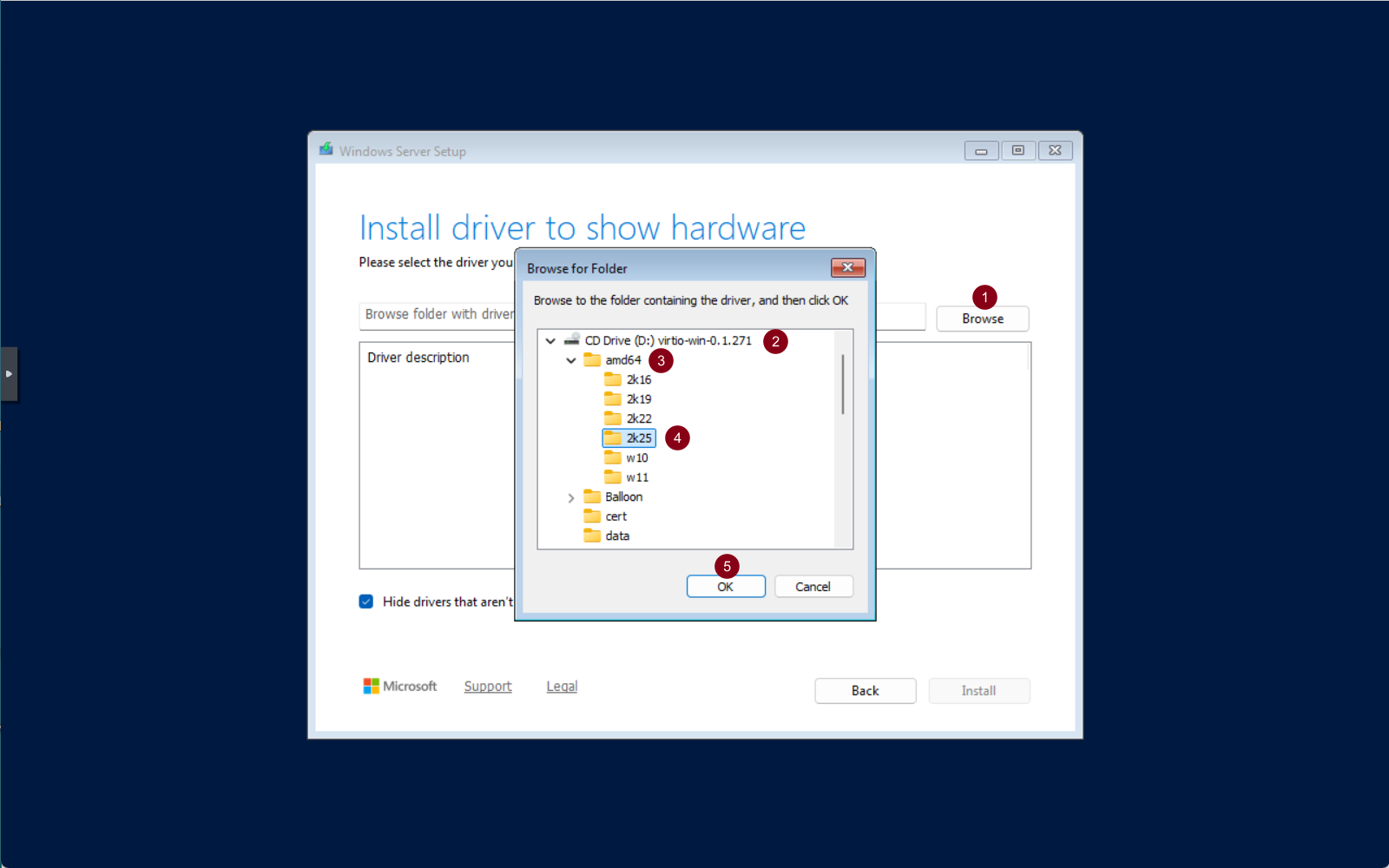Click the CD Drive (D:) disc icon
This screenshot has width=1389, height=868.
point(572,340)
